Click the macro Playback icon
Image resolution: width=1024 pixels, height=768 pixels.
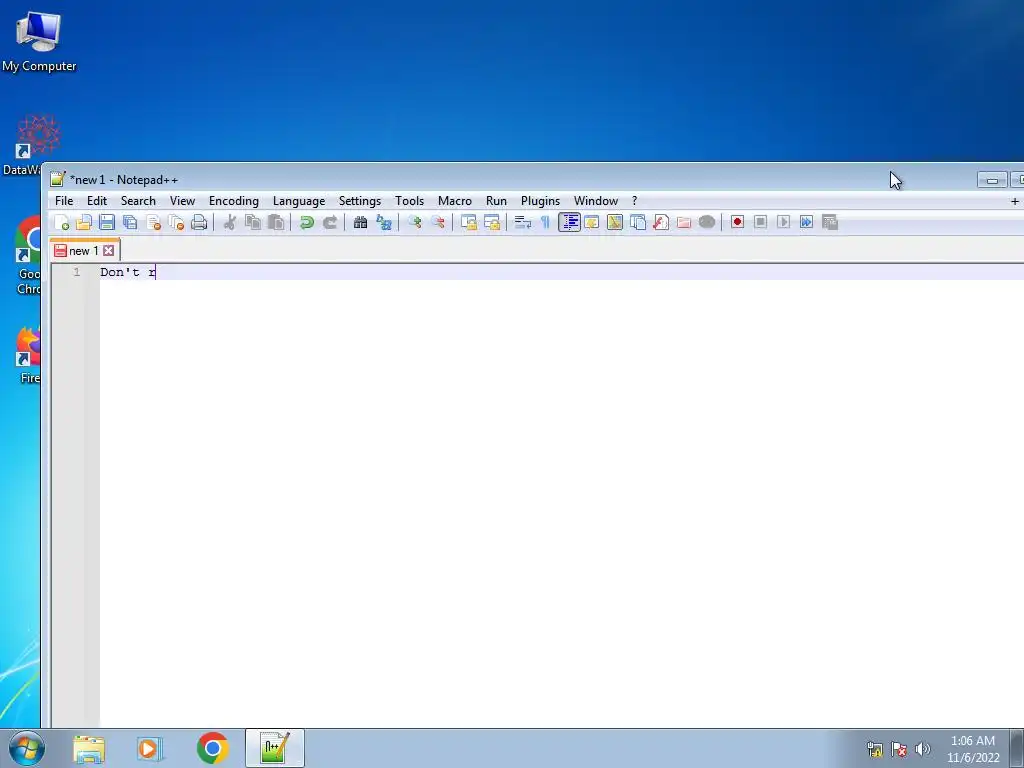[x=783, y=222]
